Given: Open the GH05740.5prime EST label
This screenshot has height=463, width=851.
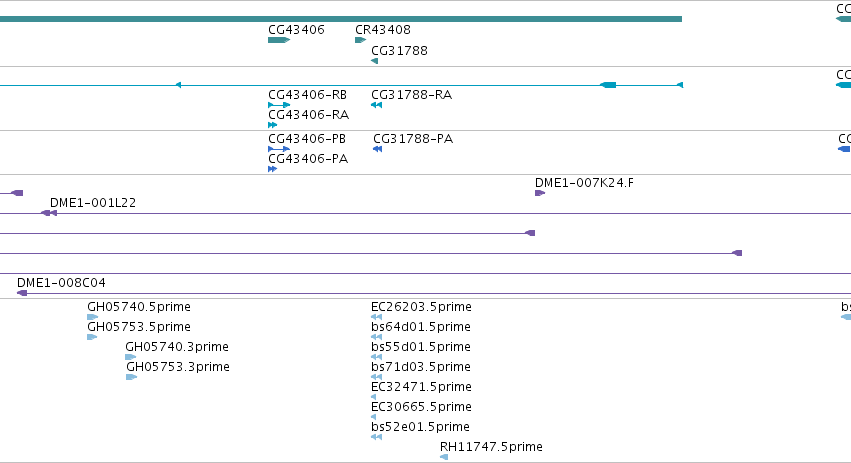Looking at the screenshot, I should pyautogui.click(x=139, y=307).
